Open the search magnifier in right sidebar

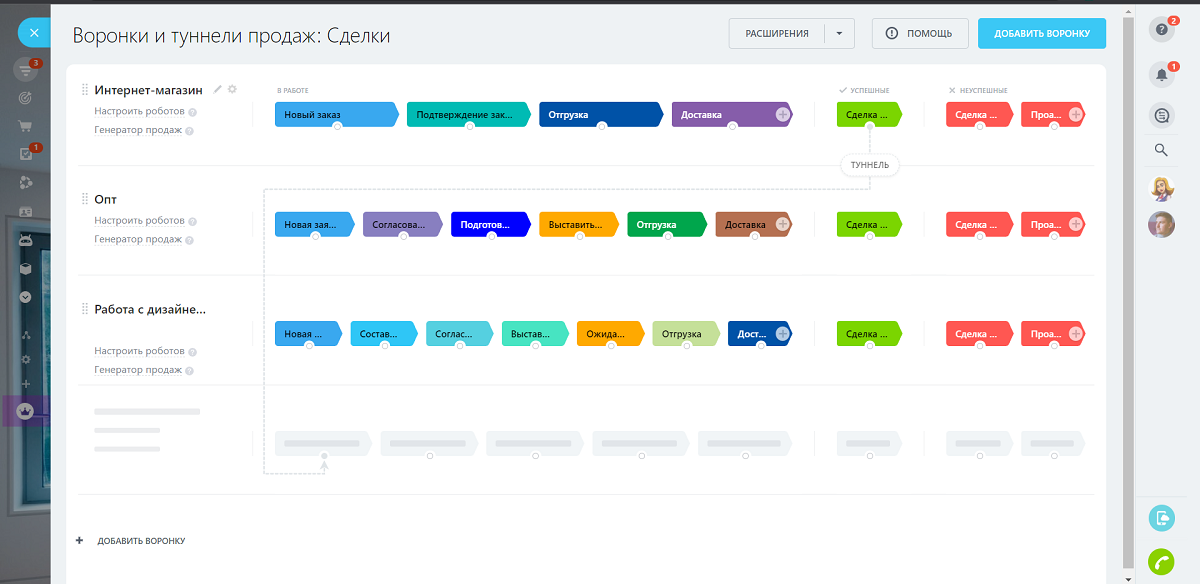coord(1161,150)
